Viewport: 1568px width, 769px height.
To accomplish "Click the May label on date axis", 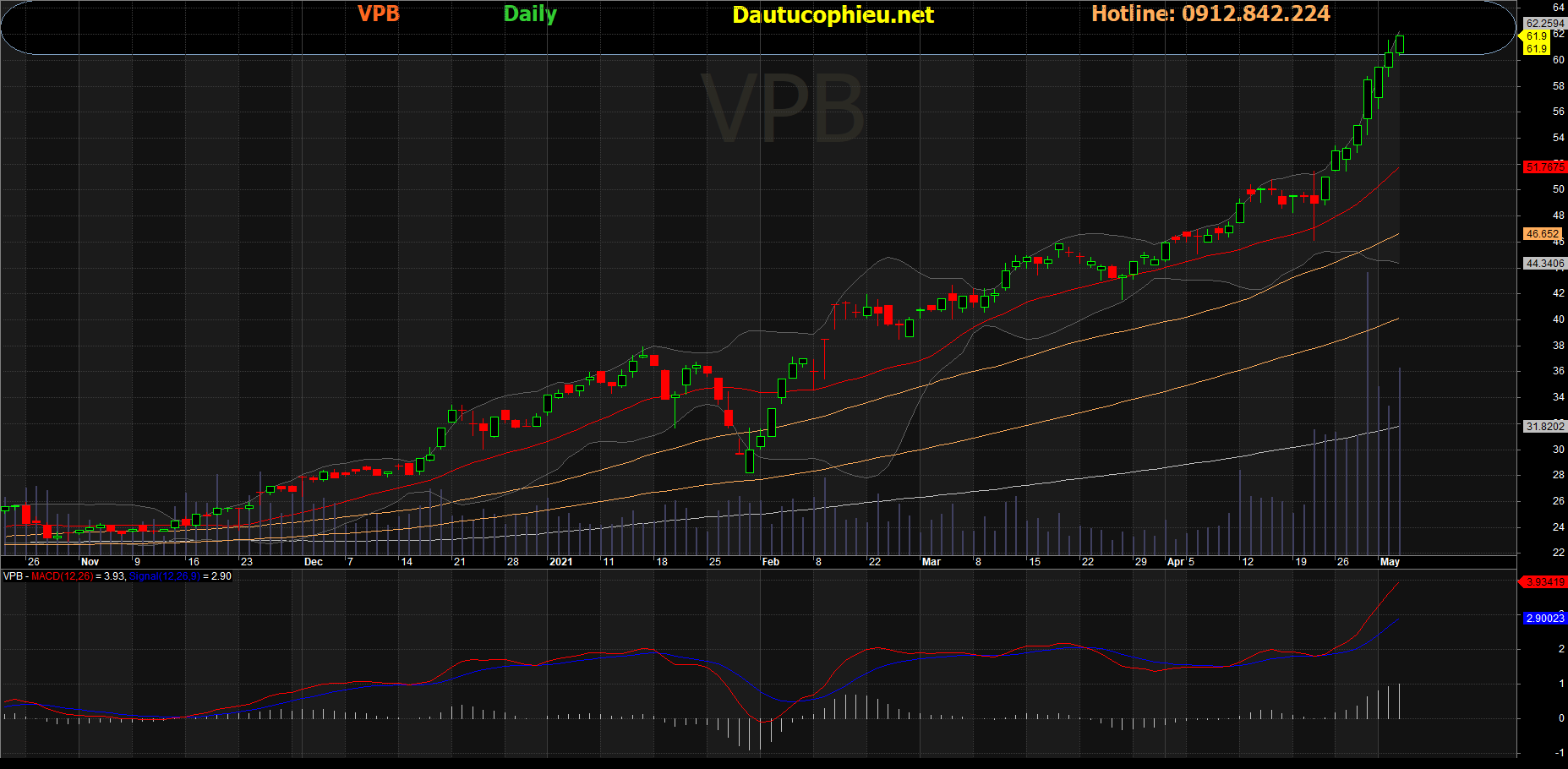I will (x=1390, y=562).
